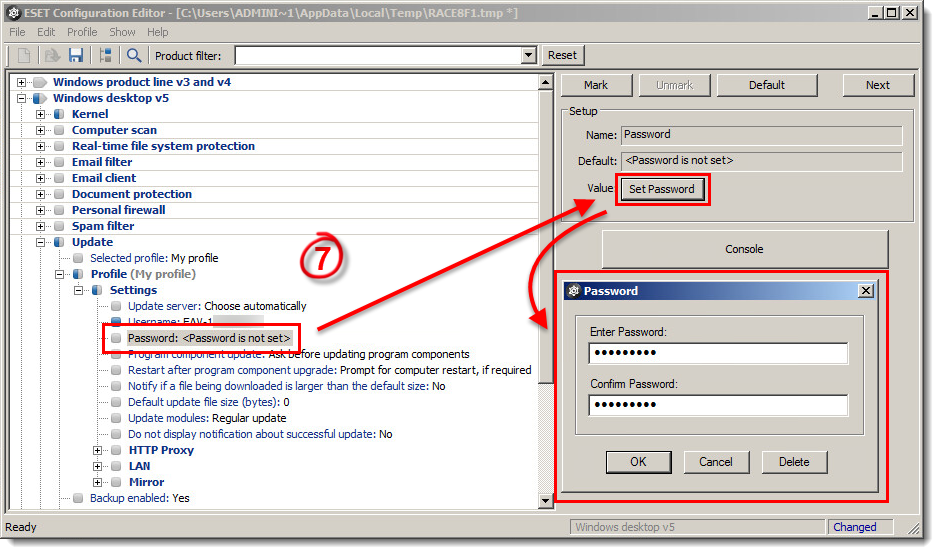The height and width of the screenshot is (554, 939).
Task: Click the Open file toolbar icon
Action: pos(51,55)
